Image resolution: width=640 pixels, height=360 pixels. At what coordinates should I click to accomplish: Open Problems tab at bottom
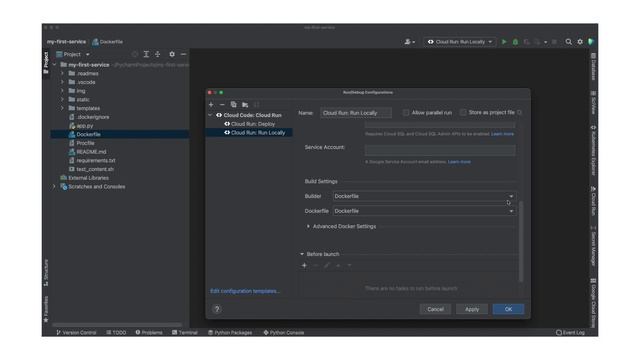pos(149,333)
